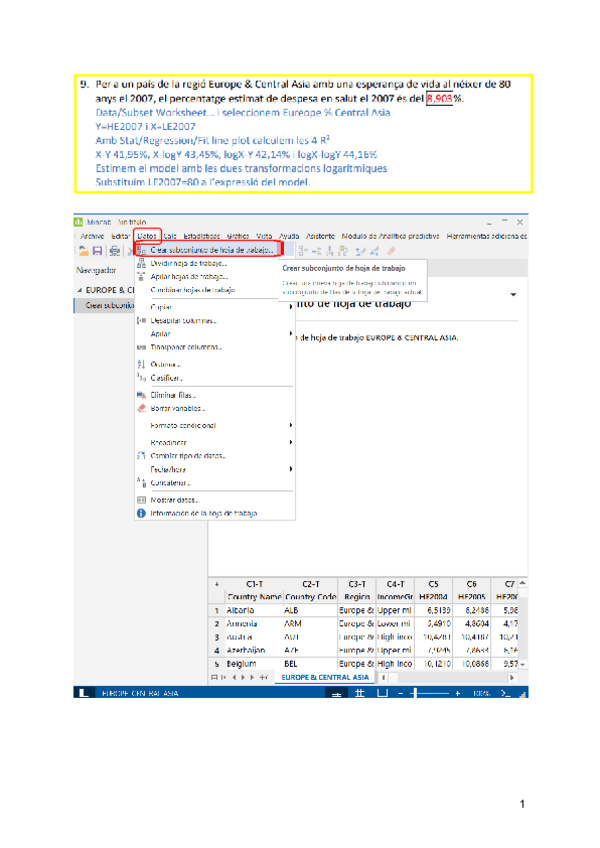
Task: Click the Open folder toolbar icon
Action: 84,250
